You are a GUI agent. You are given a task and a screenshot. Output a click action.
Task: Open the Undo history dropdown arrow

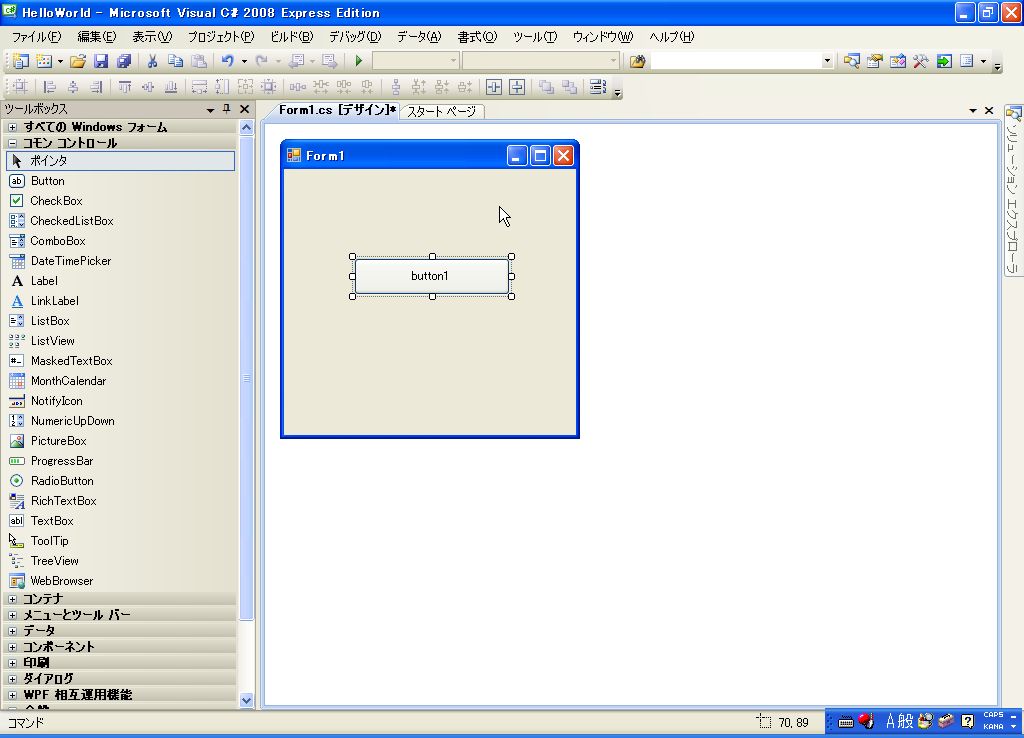coord(244,61)
